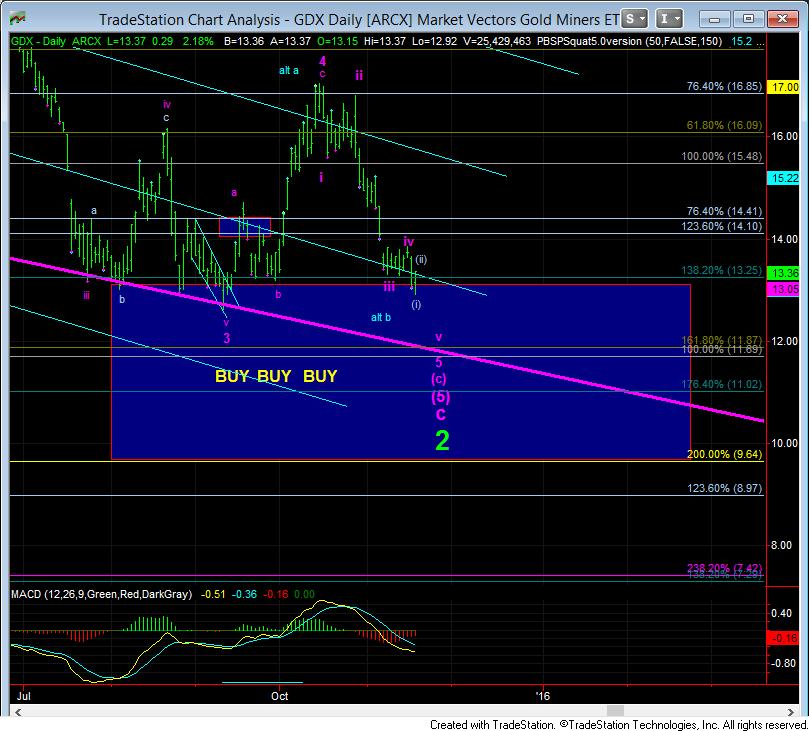Click the MACD (12,26,9,Green,Red,DarkGray) indicator label
The image size is (809, 731).
[x=102, y=594]
